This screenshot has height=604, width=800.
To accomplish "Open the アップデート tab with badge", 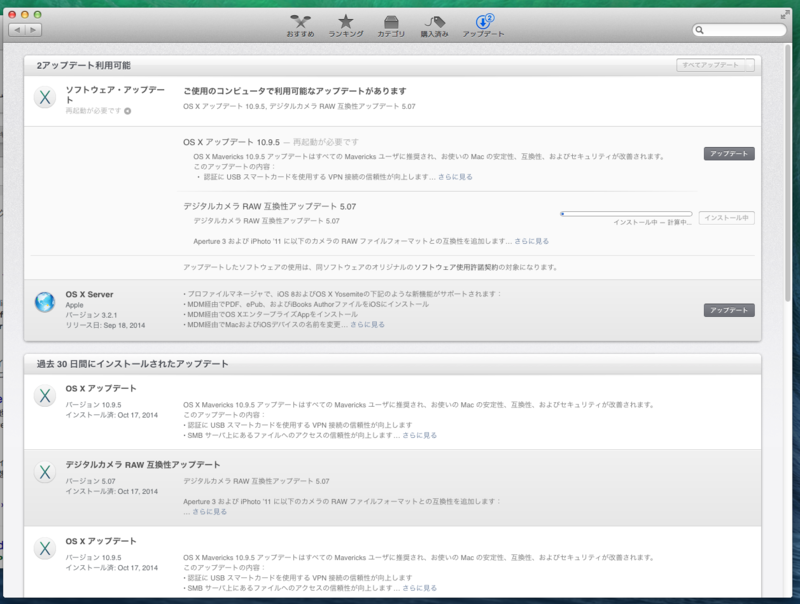I will [483, 26].
